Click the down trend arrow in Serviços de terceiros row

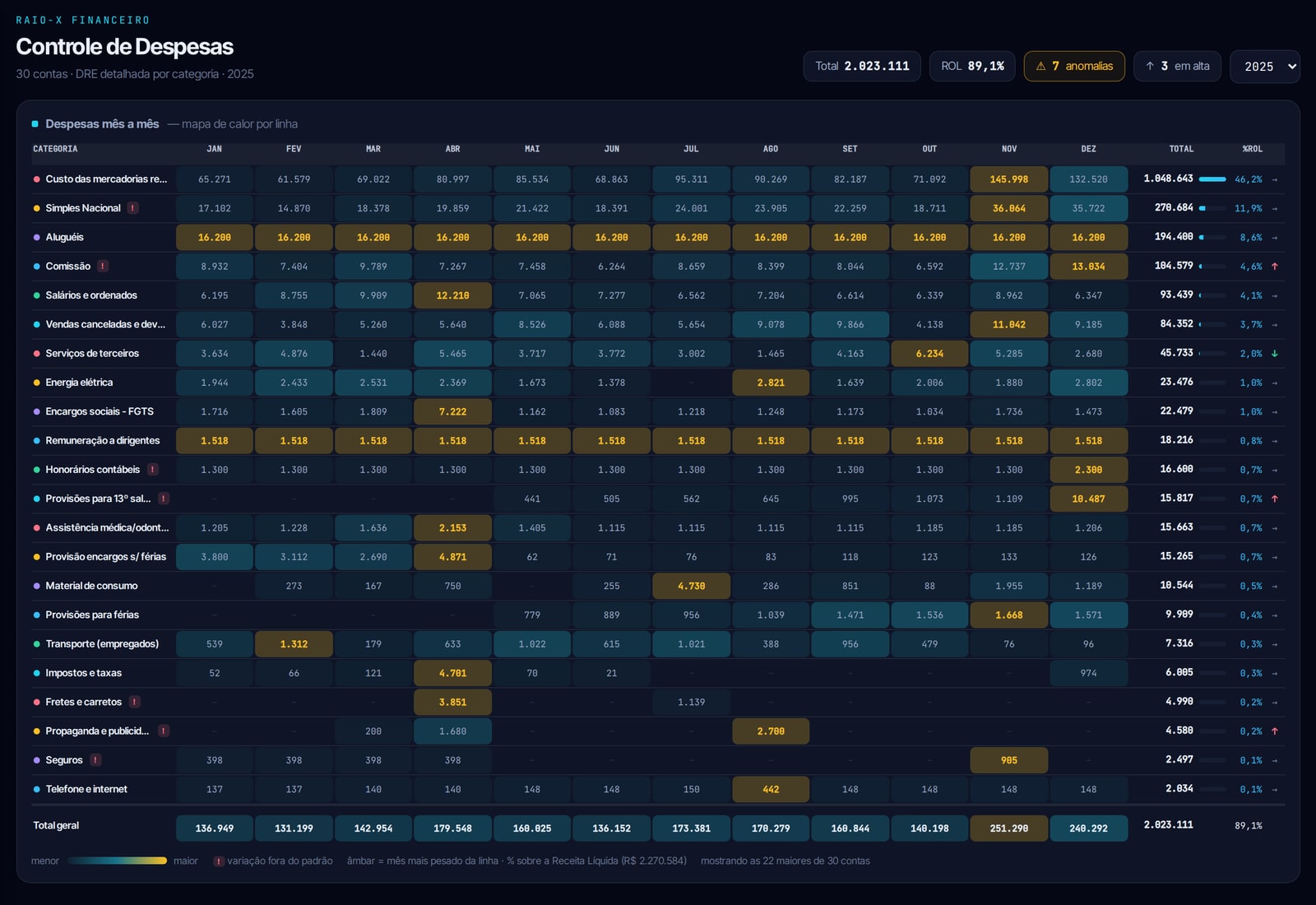tap(1275, 353)
